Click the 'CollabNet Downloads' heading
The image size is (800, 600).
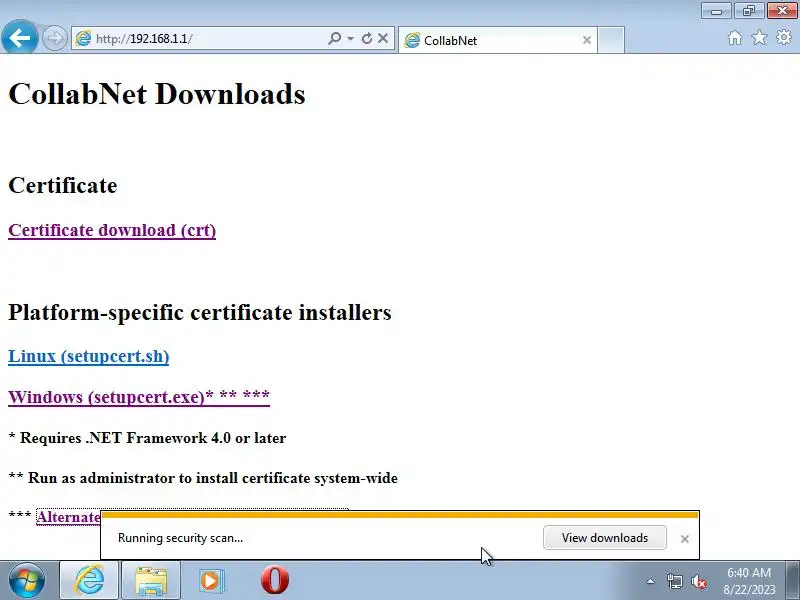157,94
